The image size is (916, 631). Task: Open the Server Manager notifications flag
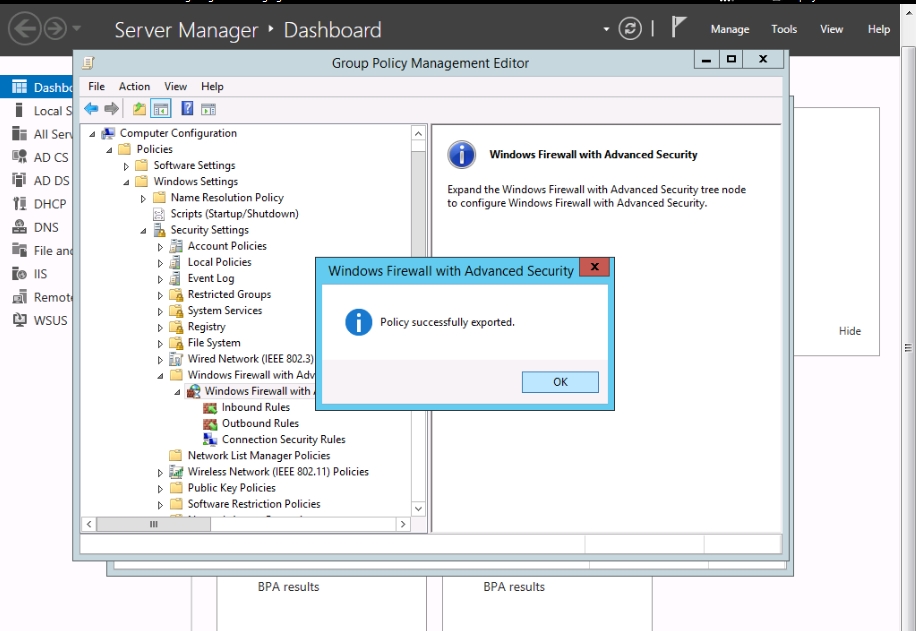coord(677,27)
